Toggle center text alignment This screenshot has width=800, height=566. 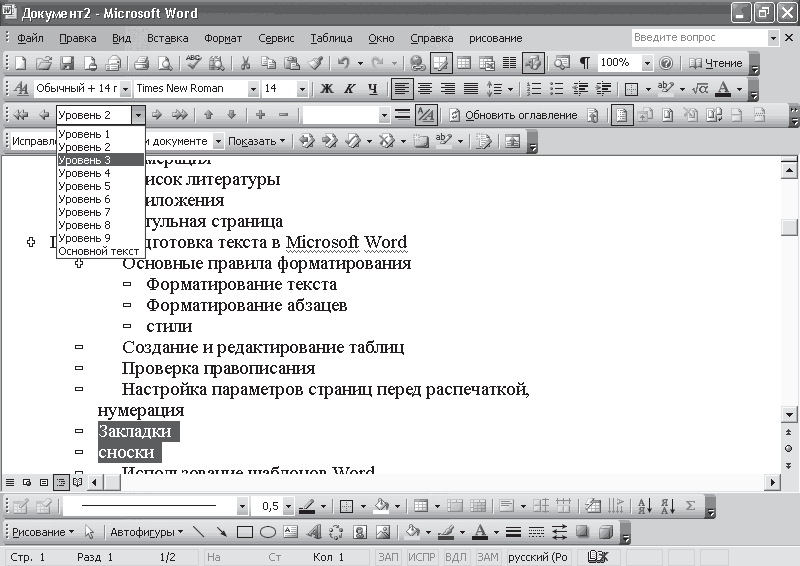[x=423, y=89]
